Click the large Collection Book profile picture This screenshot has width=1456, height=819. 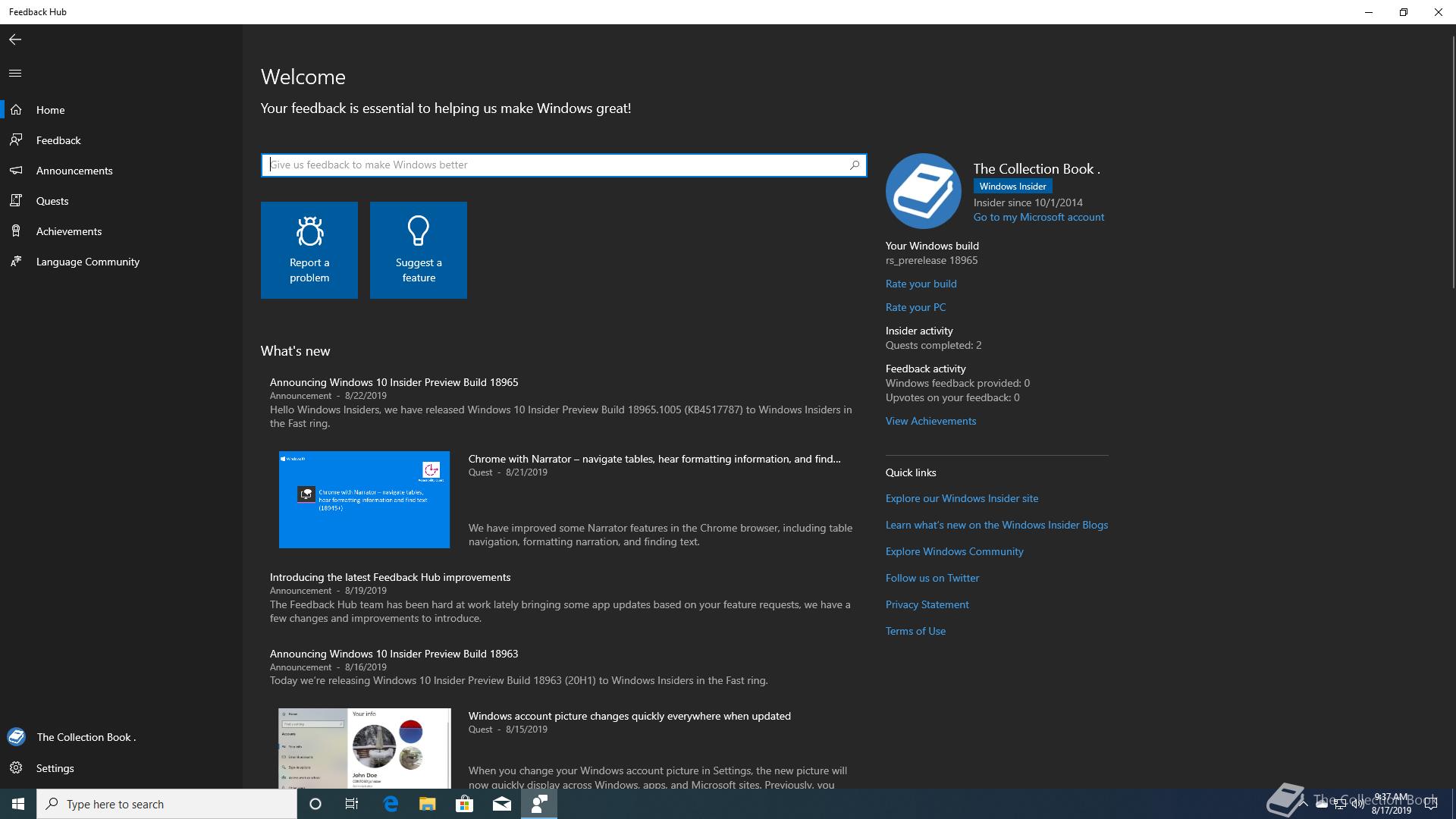[x=924, y=191]
